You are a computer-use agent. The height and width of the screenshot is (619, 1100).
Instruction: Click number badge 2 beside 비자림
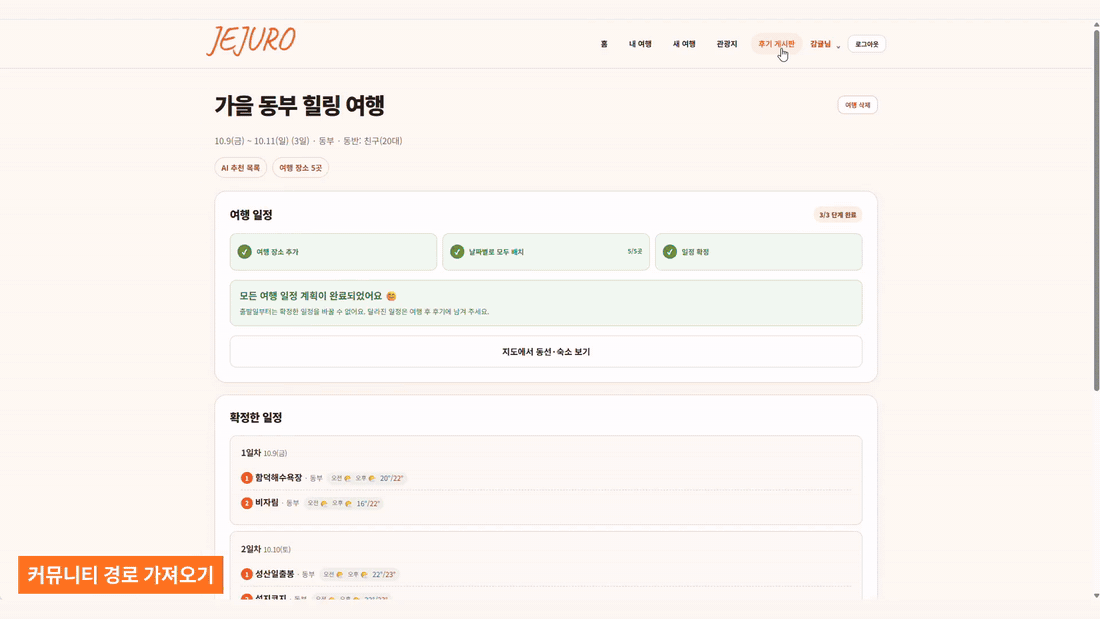(247, 503)
